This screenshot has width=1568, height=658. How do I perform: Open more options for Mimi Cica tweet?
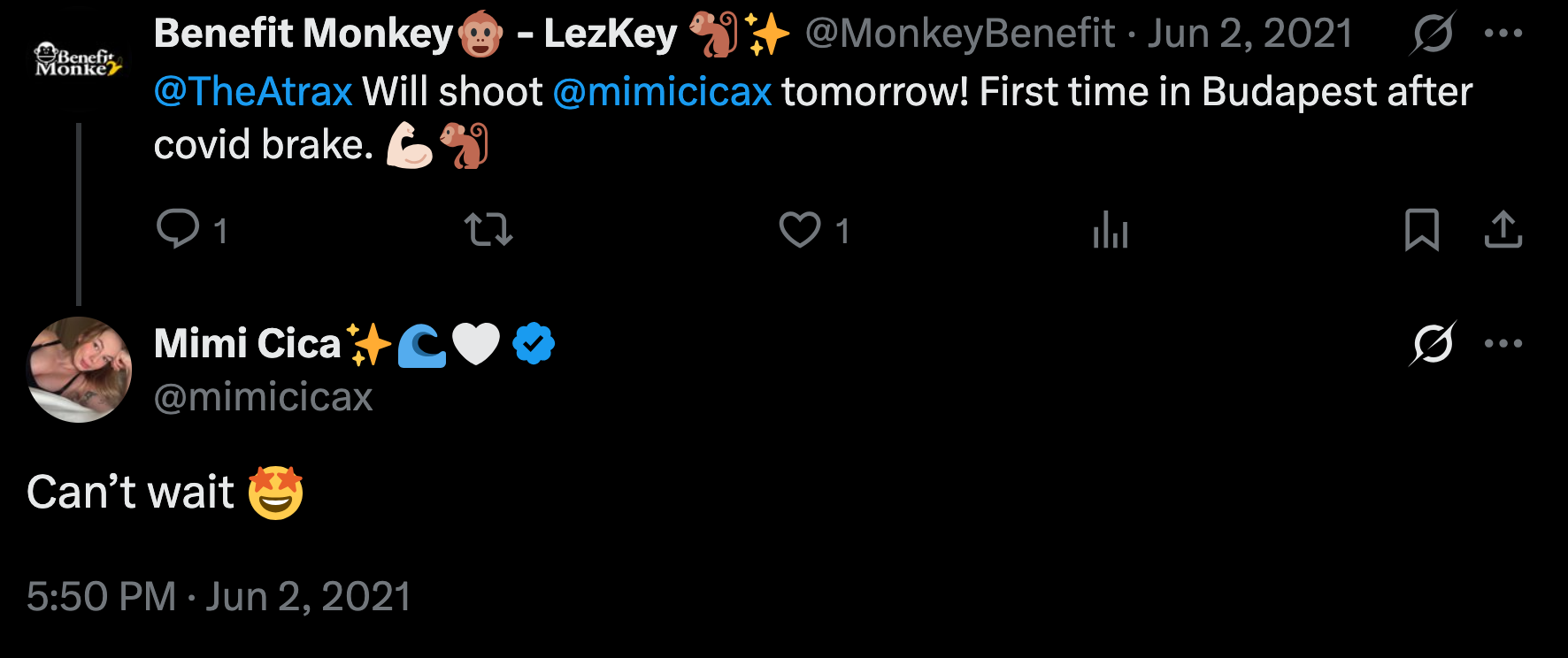(1503, 343)
